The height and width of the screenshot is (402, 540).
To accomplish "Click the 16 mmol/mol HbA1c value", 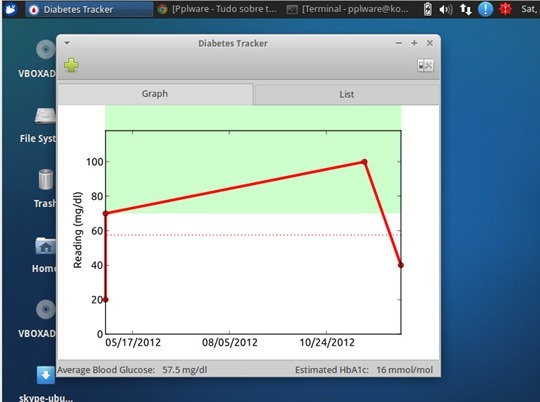I will 405,370.
